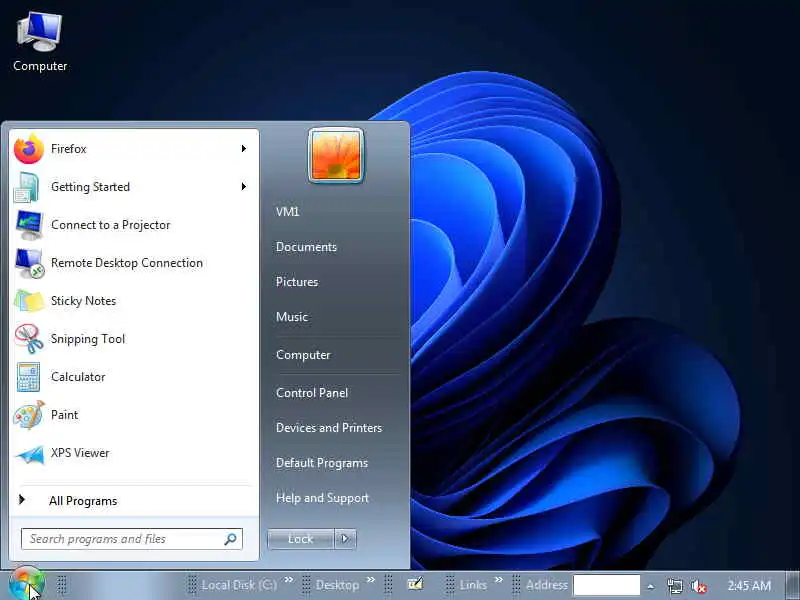800x600 pixels.
Task: Click the 2:45 AM clock
Action: tap(749, 586)
